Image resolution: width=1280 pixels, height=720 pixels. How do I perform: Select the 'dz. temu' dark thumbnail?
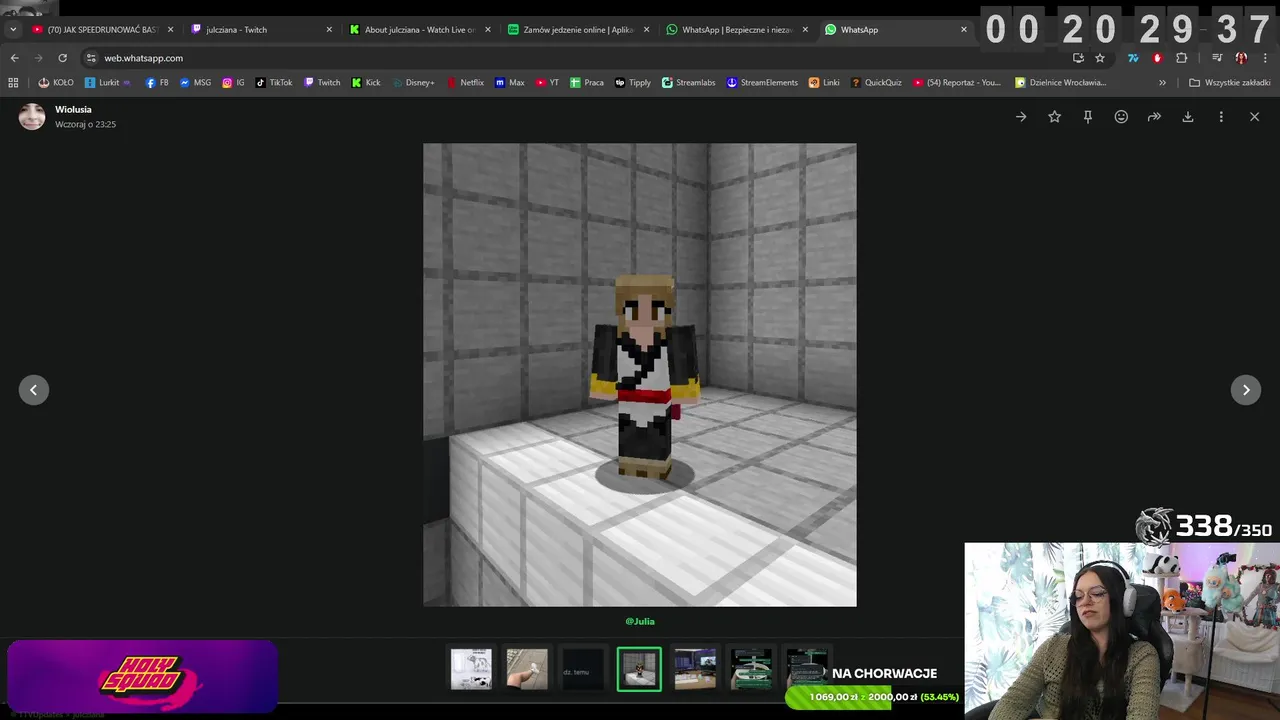coord(583,670)
